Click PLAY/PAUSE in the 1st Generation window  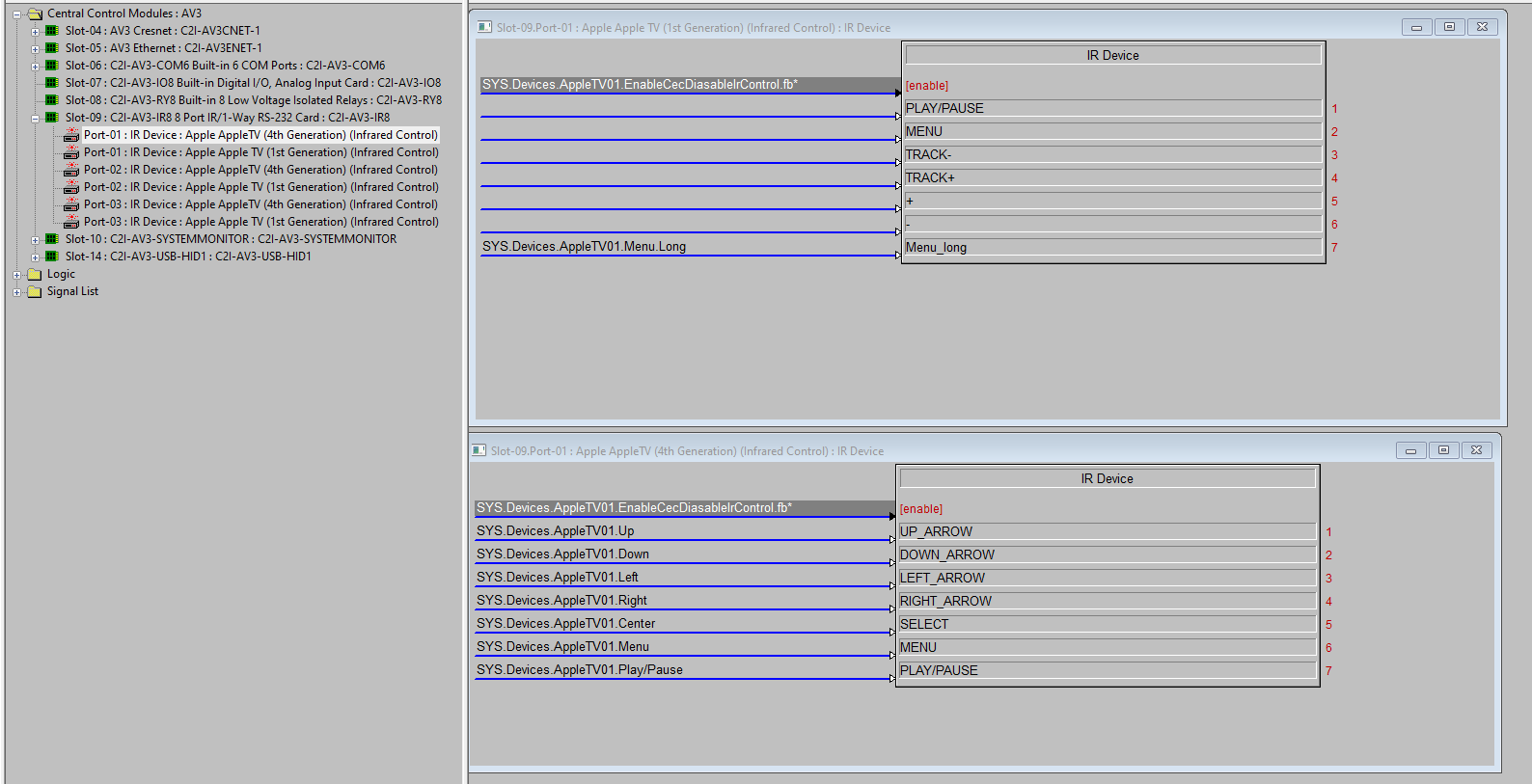[1112, 108]
